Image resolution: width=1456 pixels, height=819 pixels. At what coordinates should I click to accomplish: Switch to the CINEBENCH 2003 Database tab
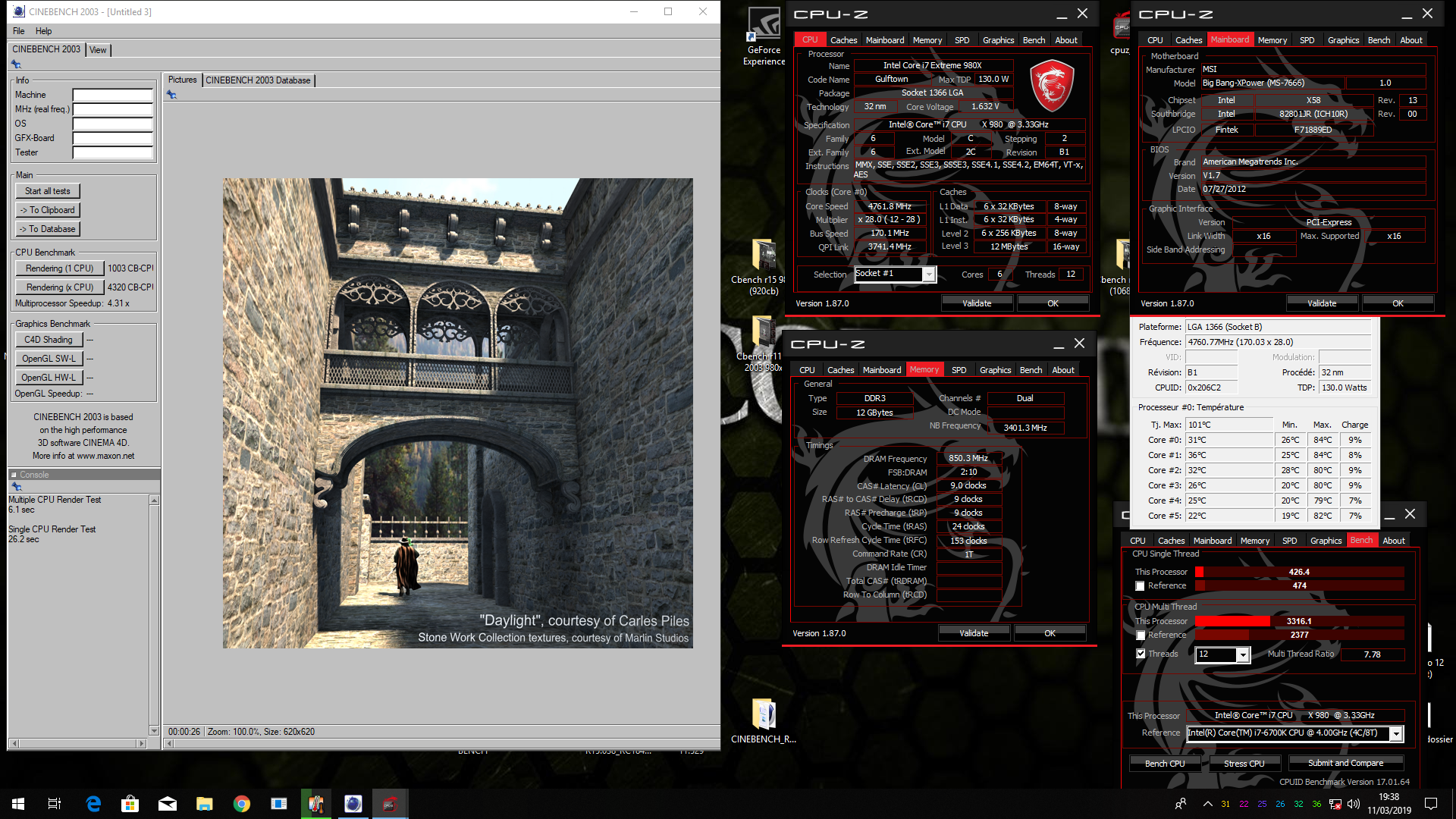[x=258, y=80]
